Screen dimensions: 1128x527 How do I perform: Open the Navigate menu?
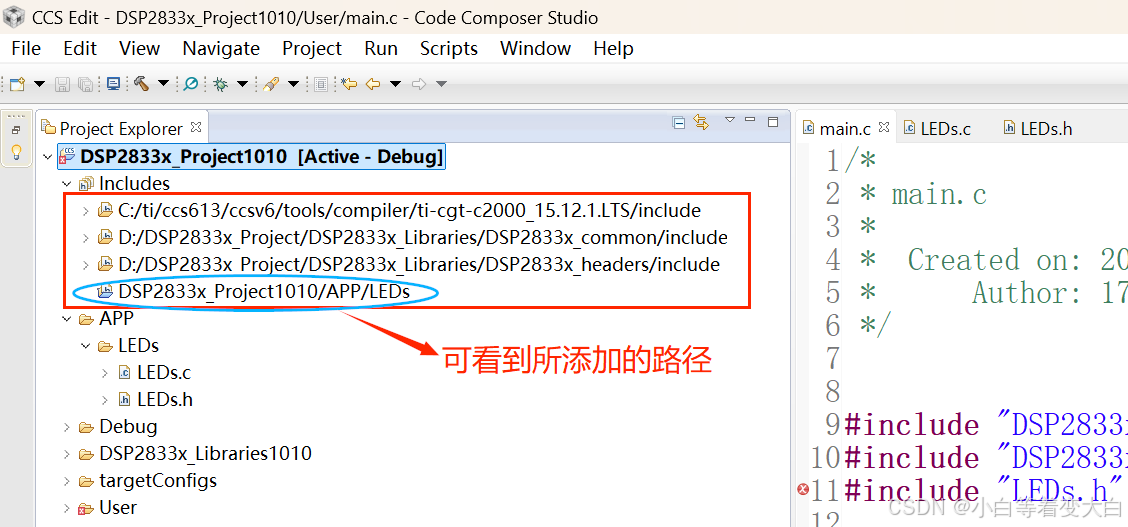221,48
